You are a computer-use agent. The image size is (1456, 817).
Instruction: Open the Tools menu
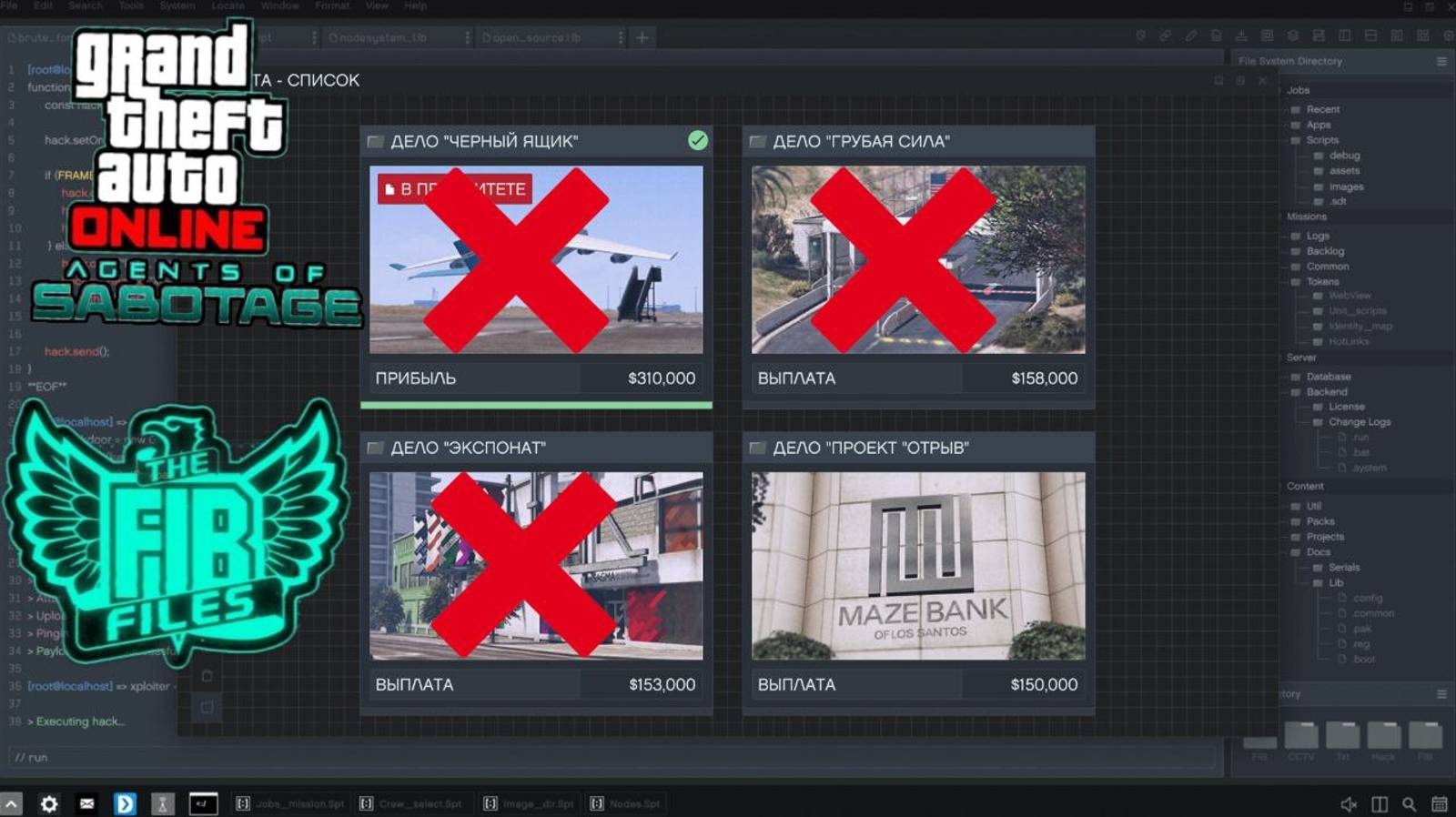pyautogui.click(x=131, y=5)
